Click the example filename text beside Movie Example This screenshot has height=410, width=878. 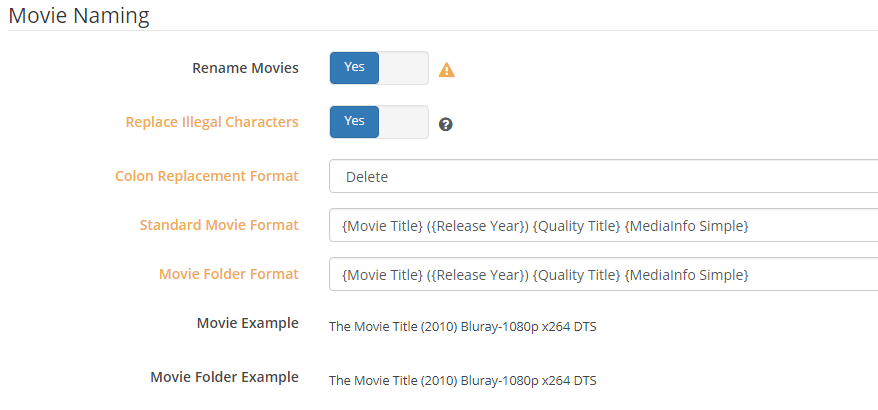pos(463,327)
